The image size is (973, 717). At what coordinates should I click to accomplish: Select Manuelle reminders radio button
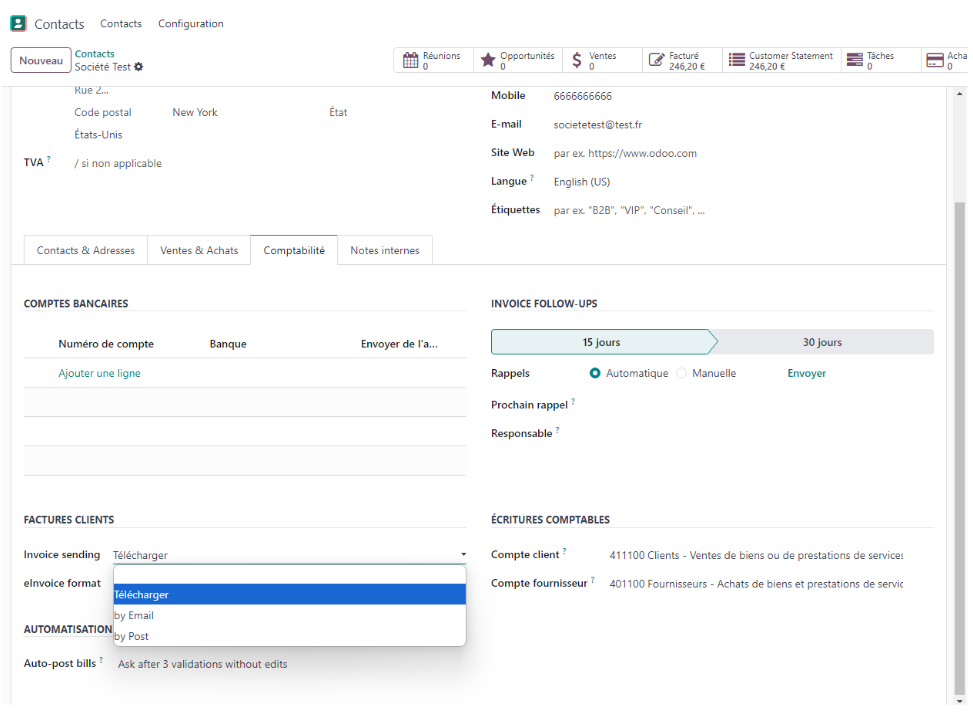[x=681, y=373]
